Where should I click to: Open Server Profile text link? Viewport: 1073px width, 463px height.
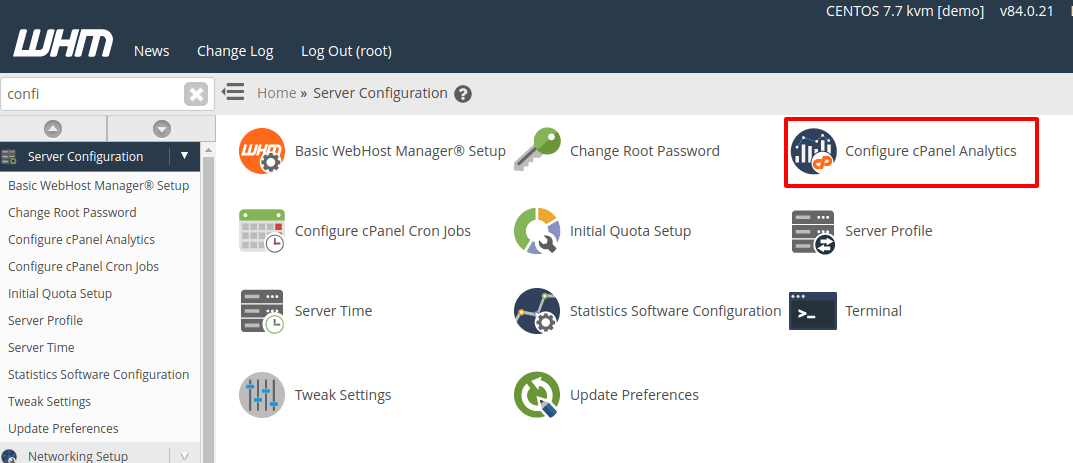coord(888,231)
